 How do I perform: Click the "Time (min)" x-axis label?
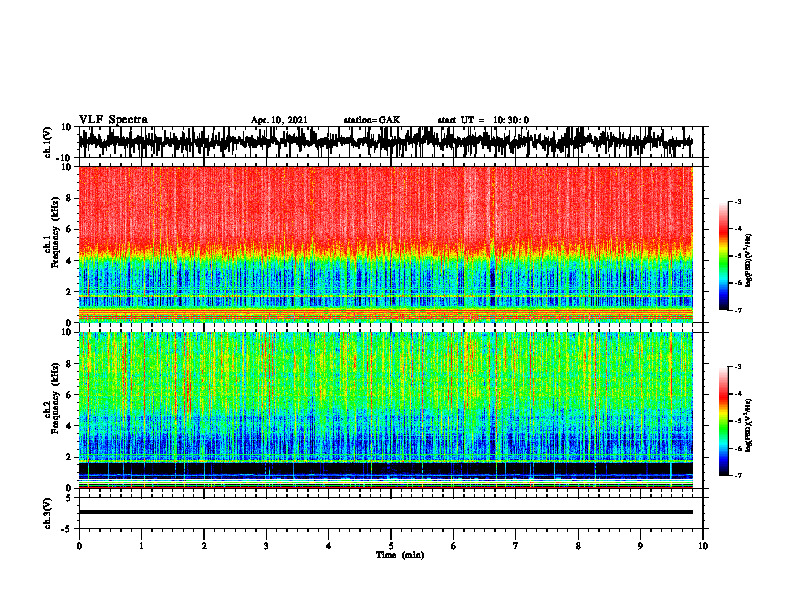pyautogui.click(x=400, y=555)
